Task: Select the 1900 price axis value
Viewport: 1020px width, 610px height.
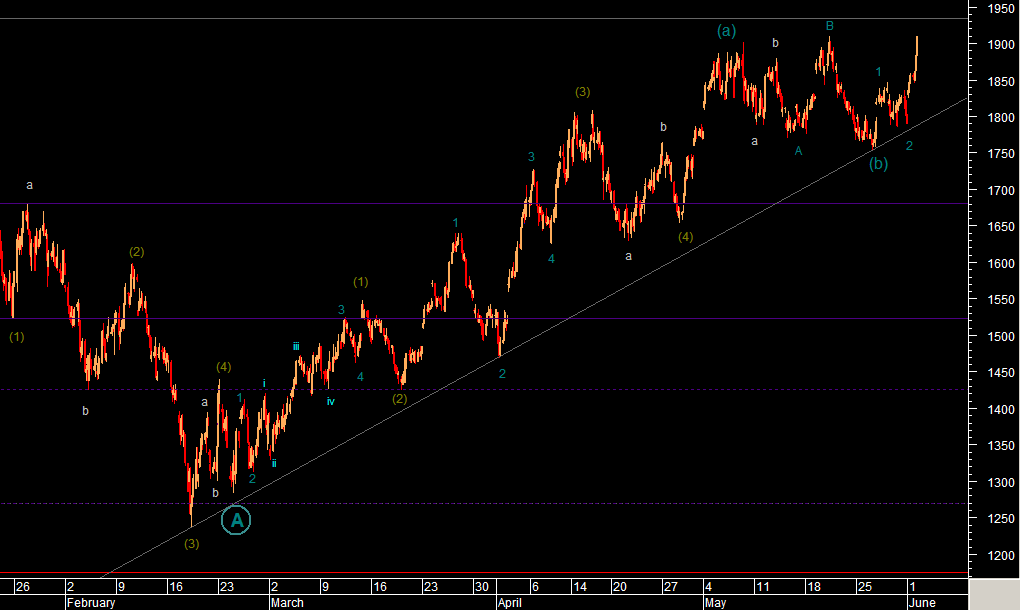Action: tap(1001, 45)
